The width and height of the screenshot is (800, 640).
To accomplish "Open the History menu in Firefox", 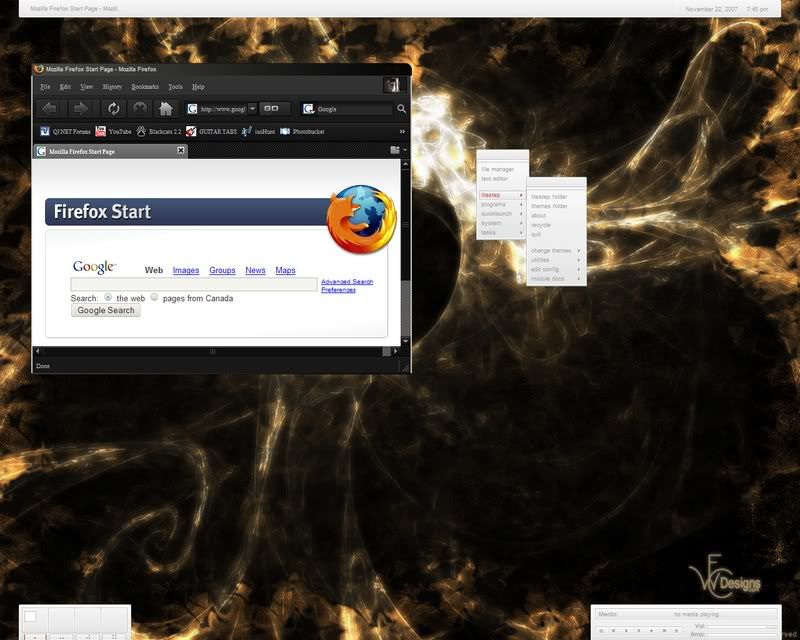I will [x=112, y=87].
